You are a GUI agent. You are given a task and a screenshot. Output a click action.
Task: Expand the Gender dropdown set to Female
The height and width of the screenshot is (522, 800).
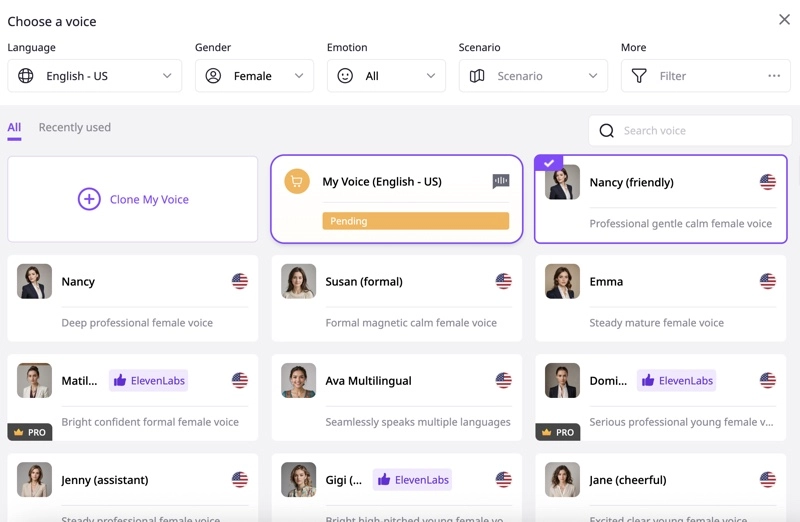[x=254, y=76]
